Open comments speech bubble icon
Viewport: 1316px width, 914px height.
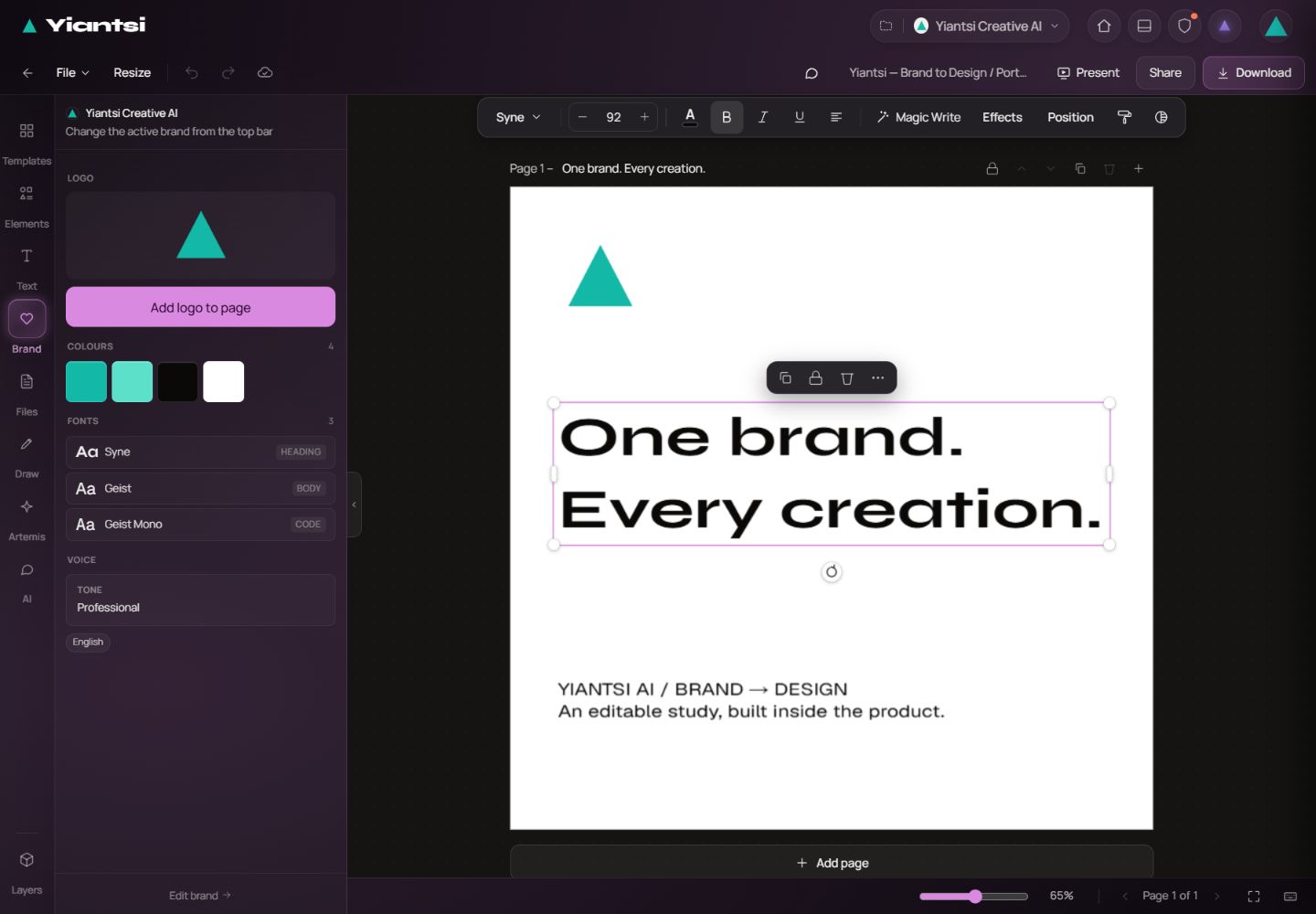pos(811,73)
